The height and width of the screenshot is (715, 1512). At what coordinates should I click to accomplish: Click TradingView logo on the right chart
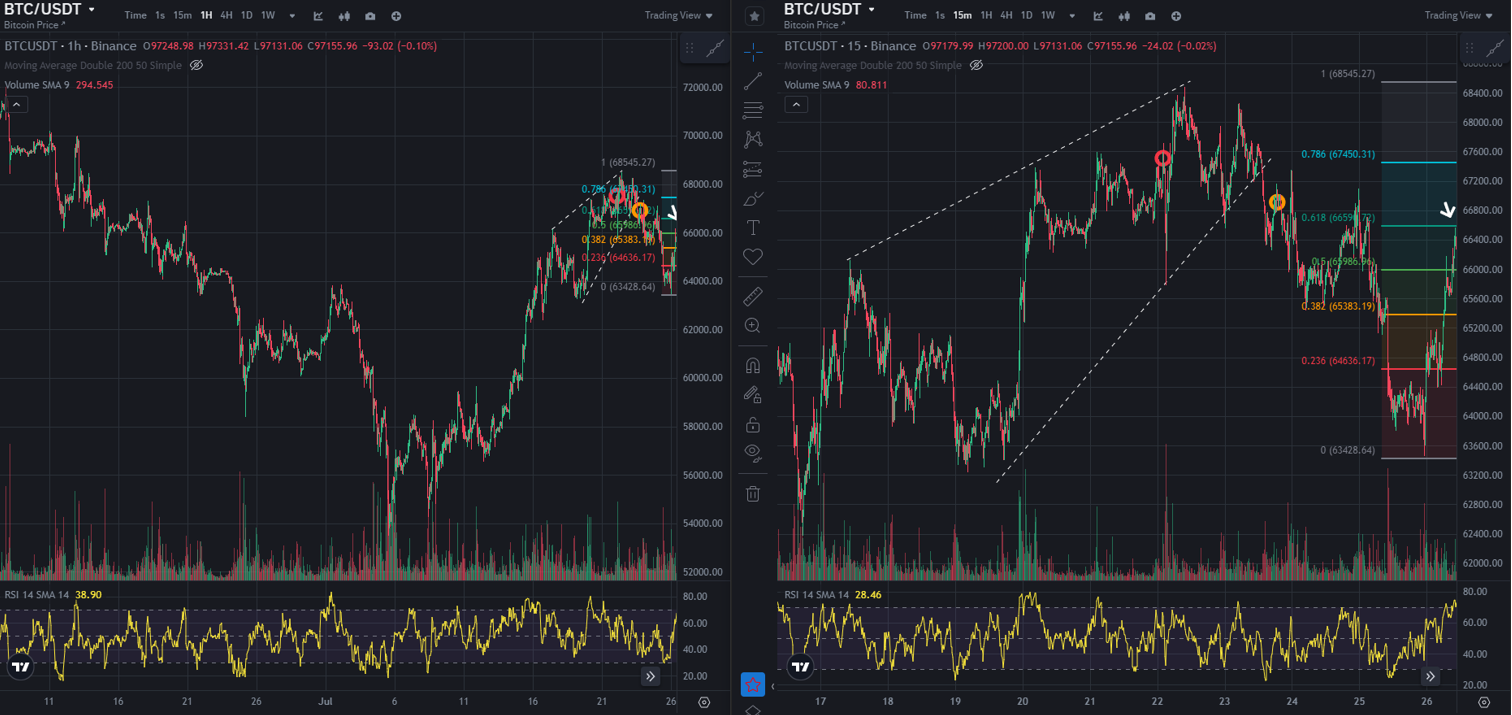tap(800, 667)
